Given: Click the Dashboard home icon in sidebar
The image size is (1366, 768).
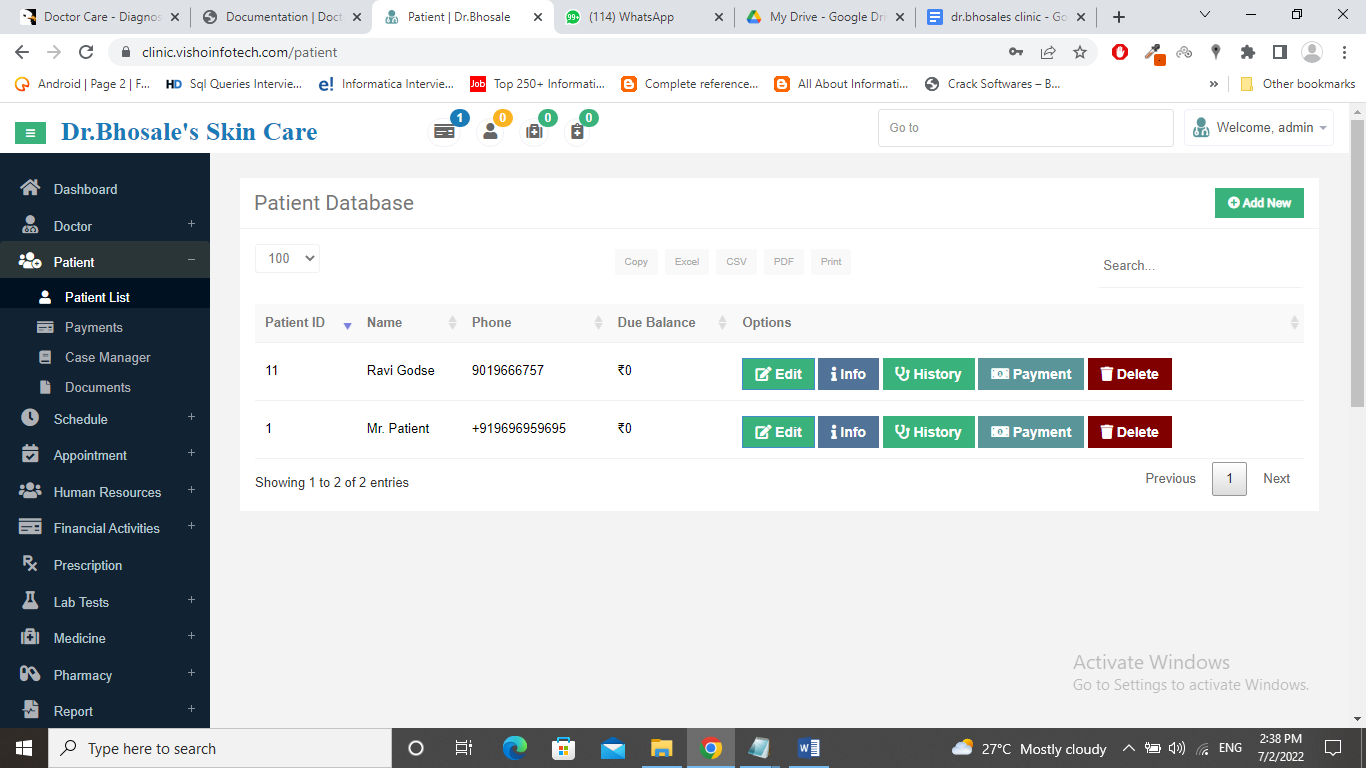Looking at the screenshot, I should point(30,189).
